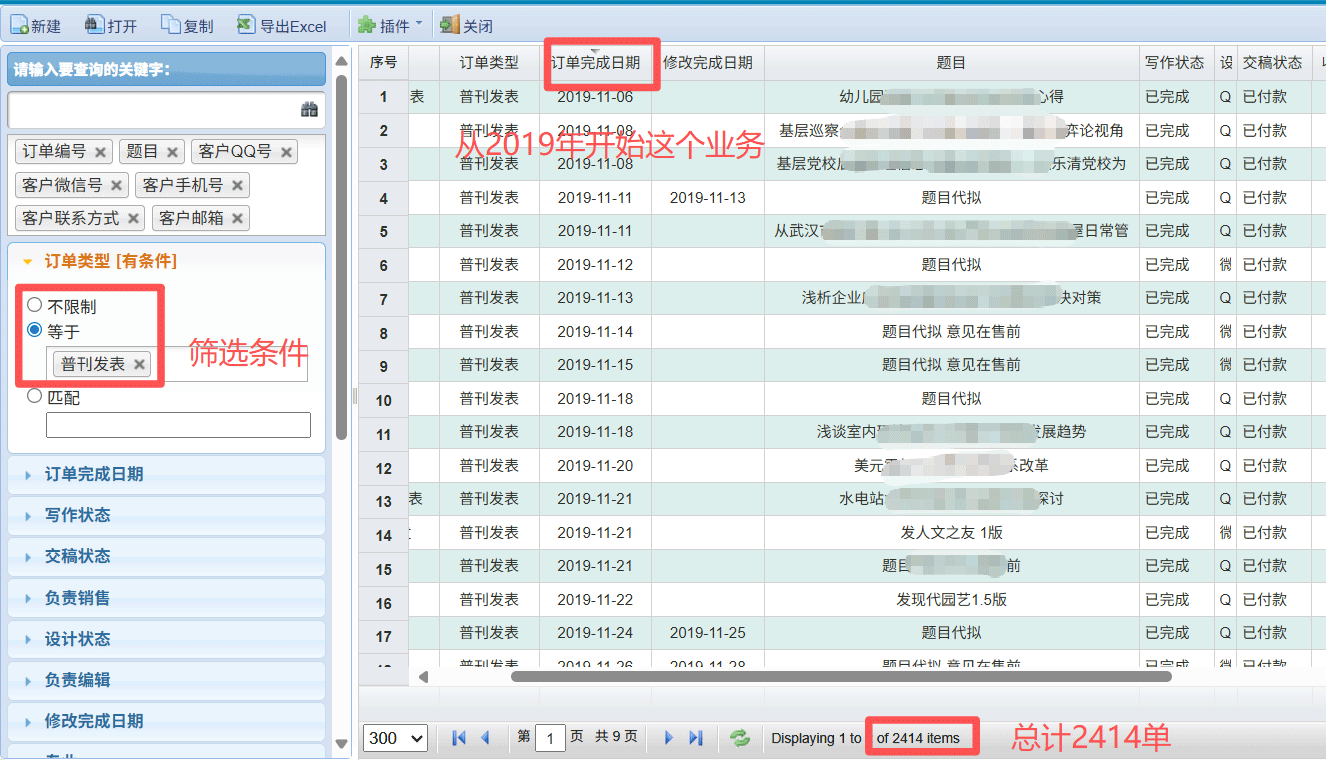Go to the next page arrow

[669, 738]
